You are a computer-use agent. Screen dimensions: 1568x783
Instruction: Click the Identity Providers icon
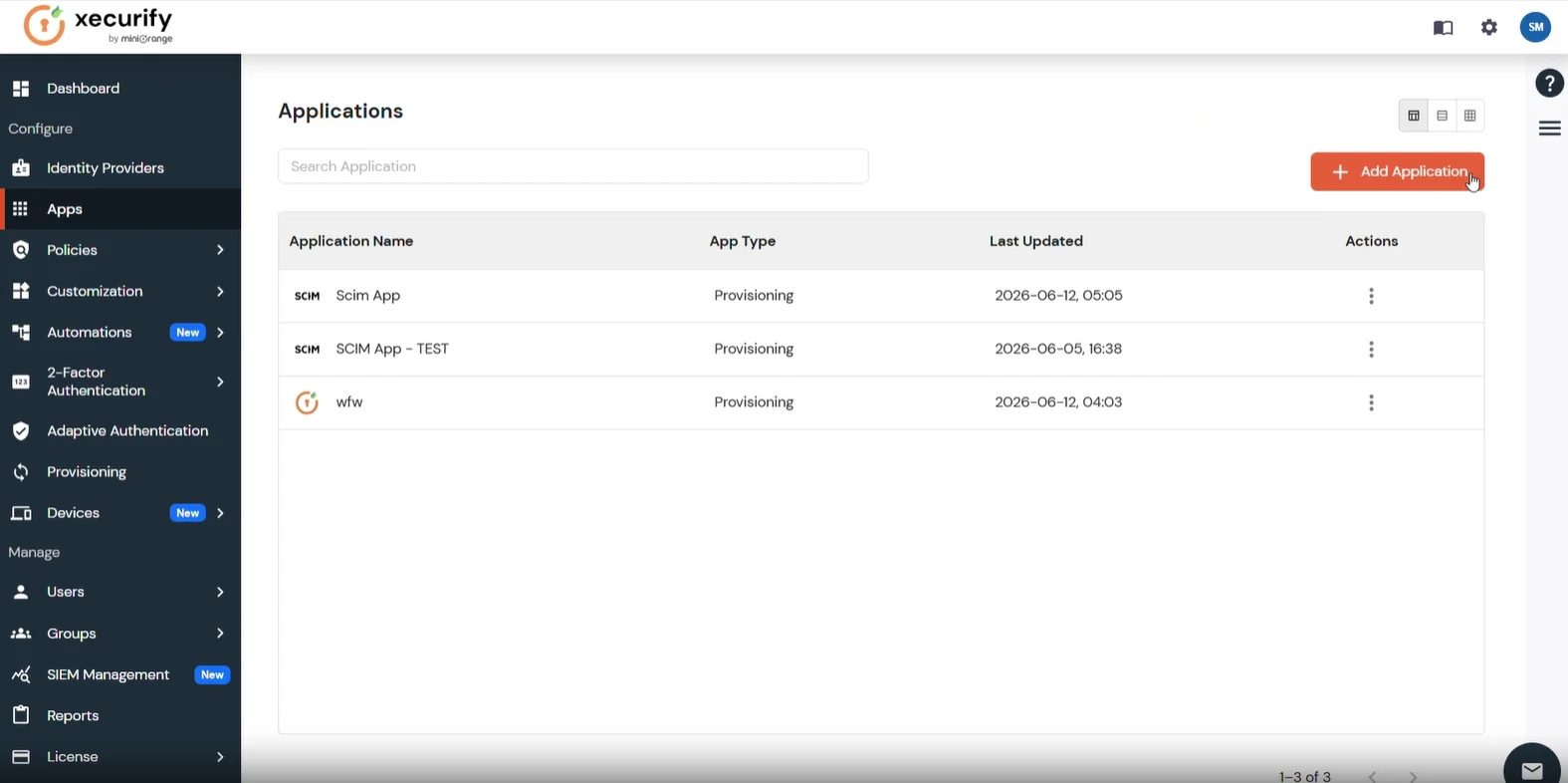tap(20, 168)
